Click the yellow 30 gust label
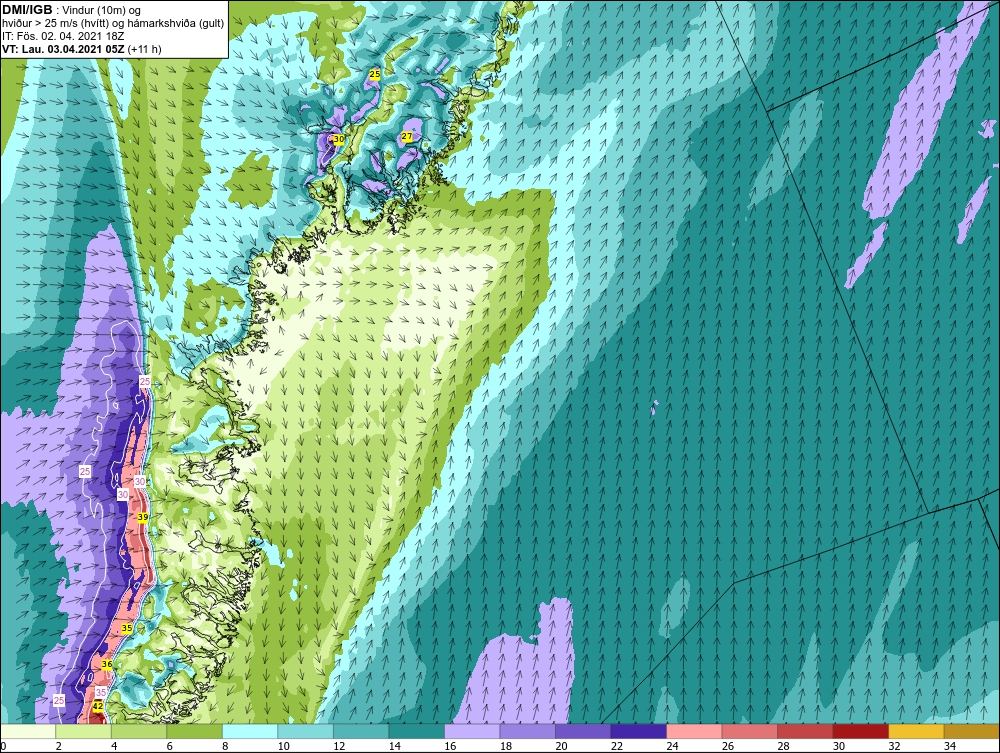1000x753 pixels. click(x=339, y=139)
